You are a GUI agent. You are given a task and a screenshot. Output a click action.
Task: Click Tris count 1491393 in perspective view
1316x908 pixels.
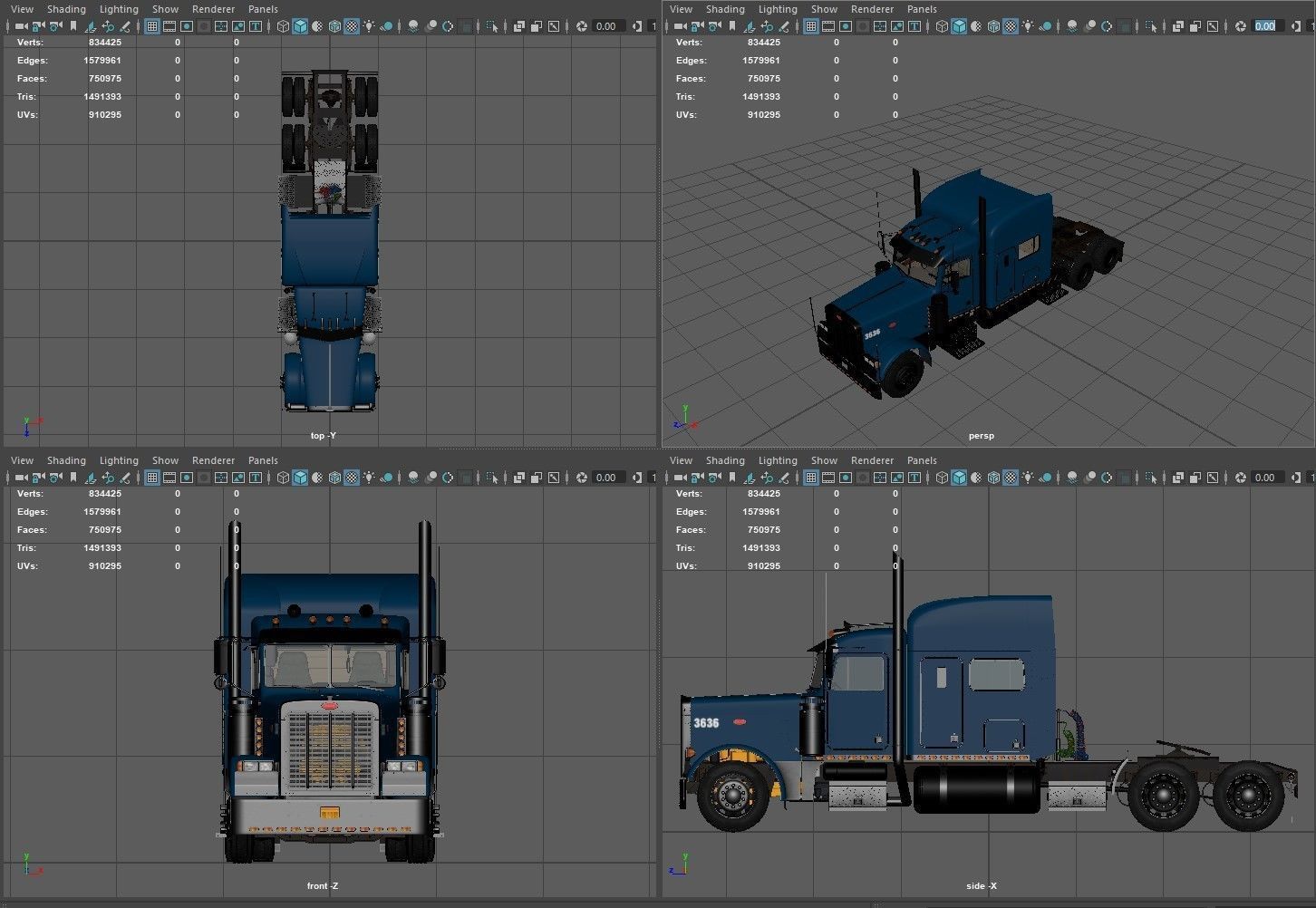761,96
